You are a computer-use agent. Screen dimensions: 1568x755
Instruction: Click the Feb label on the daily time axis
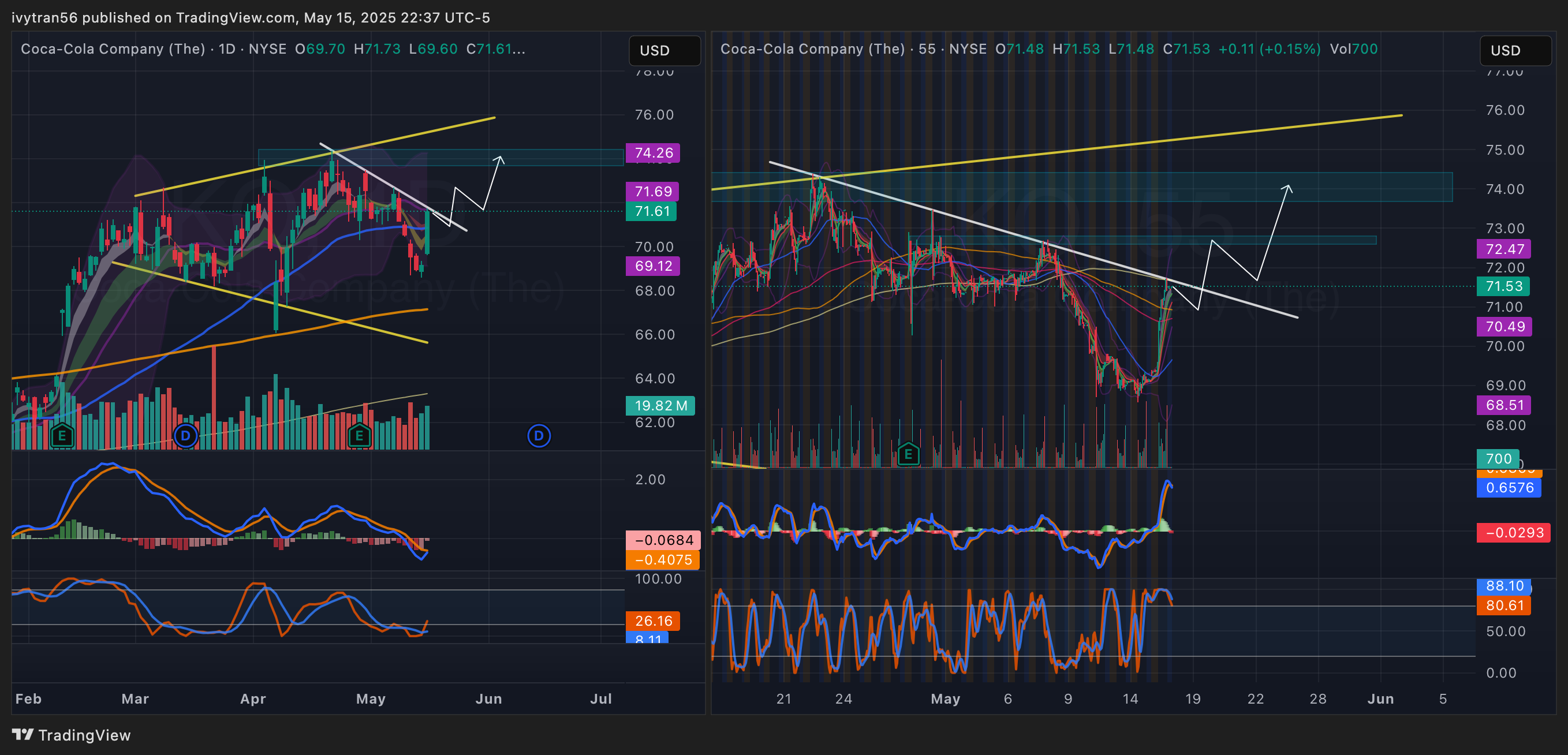tap(29, 699)
